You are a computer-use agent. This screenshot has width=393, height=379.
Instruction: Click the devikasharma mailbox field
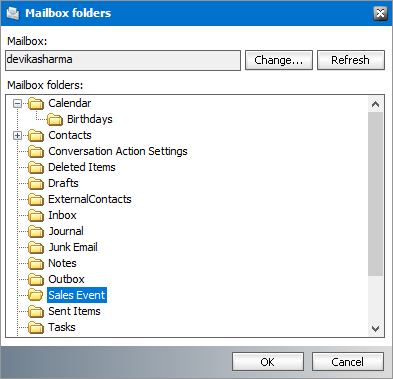tap(123, 60)
